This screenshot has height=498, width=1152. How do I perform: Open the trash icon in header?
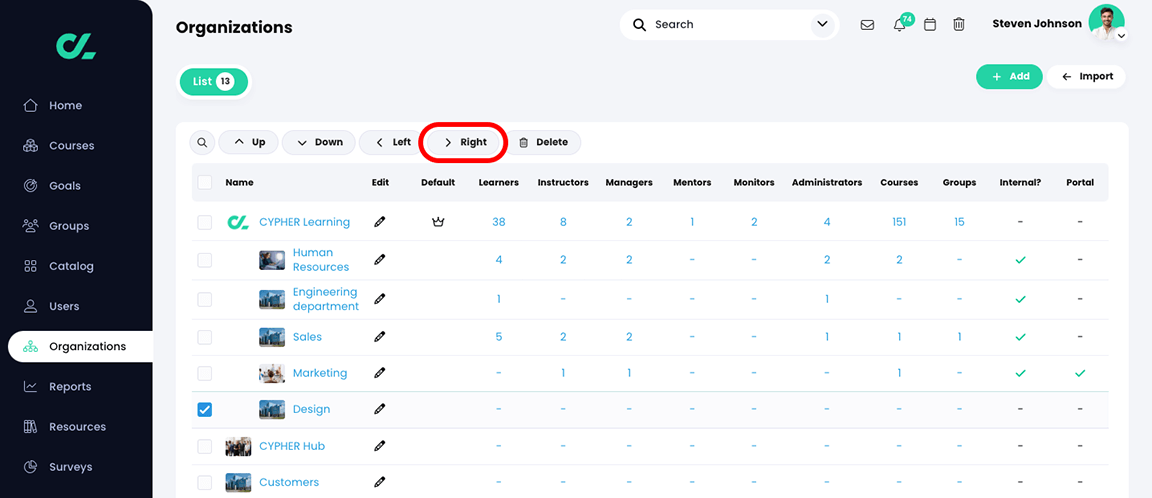point(959,25)
